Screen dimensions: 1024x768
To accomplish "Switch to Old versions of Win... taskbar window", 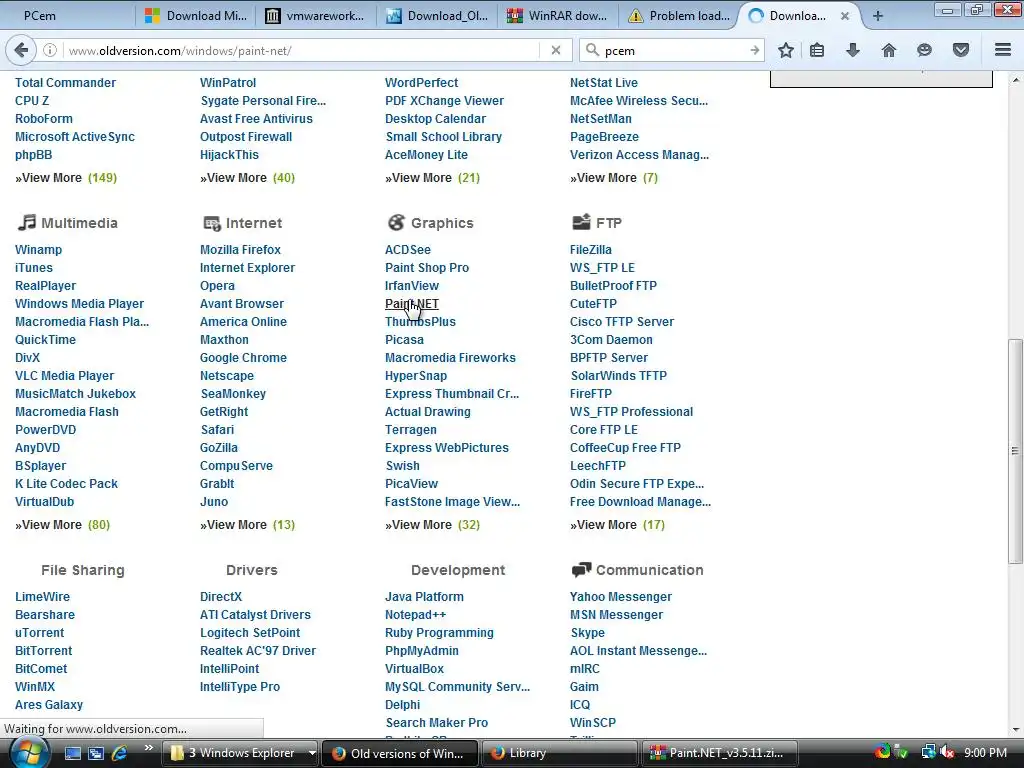I will 400,753.
